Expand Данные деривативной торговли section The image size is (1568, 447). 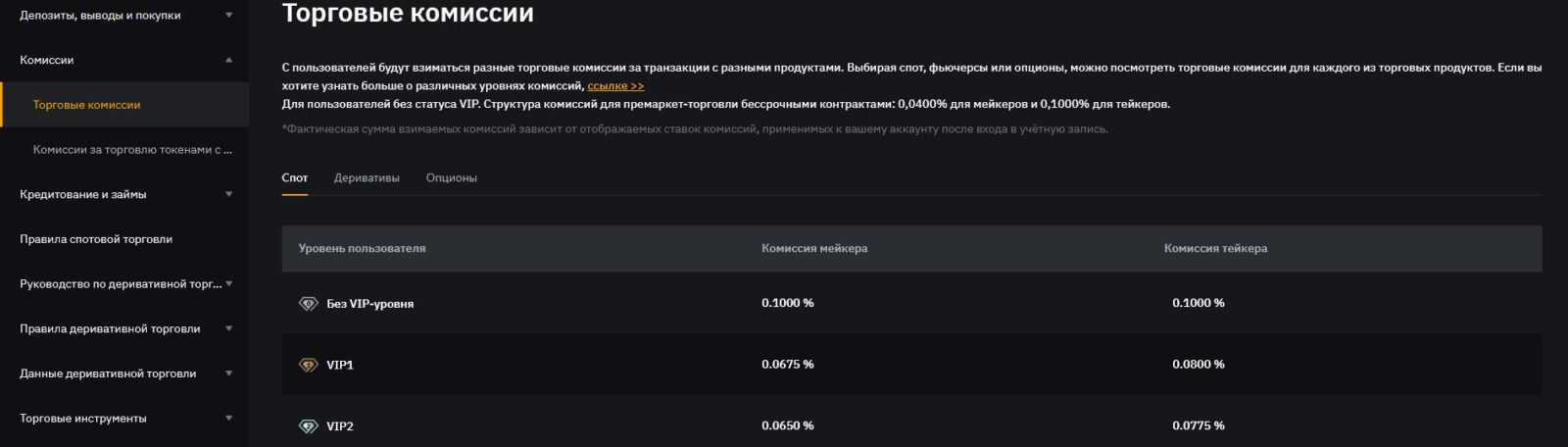click(228, 373)
